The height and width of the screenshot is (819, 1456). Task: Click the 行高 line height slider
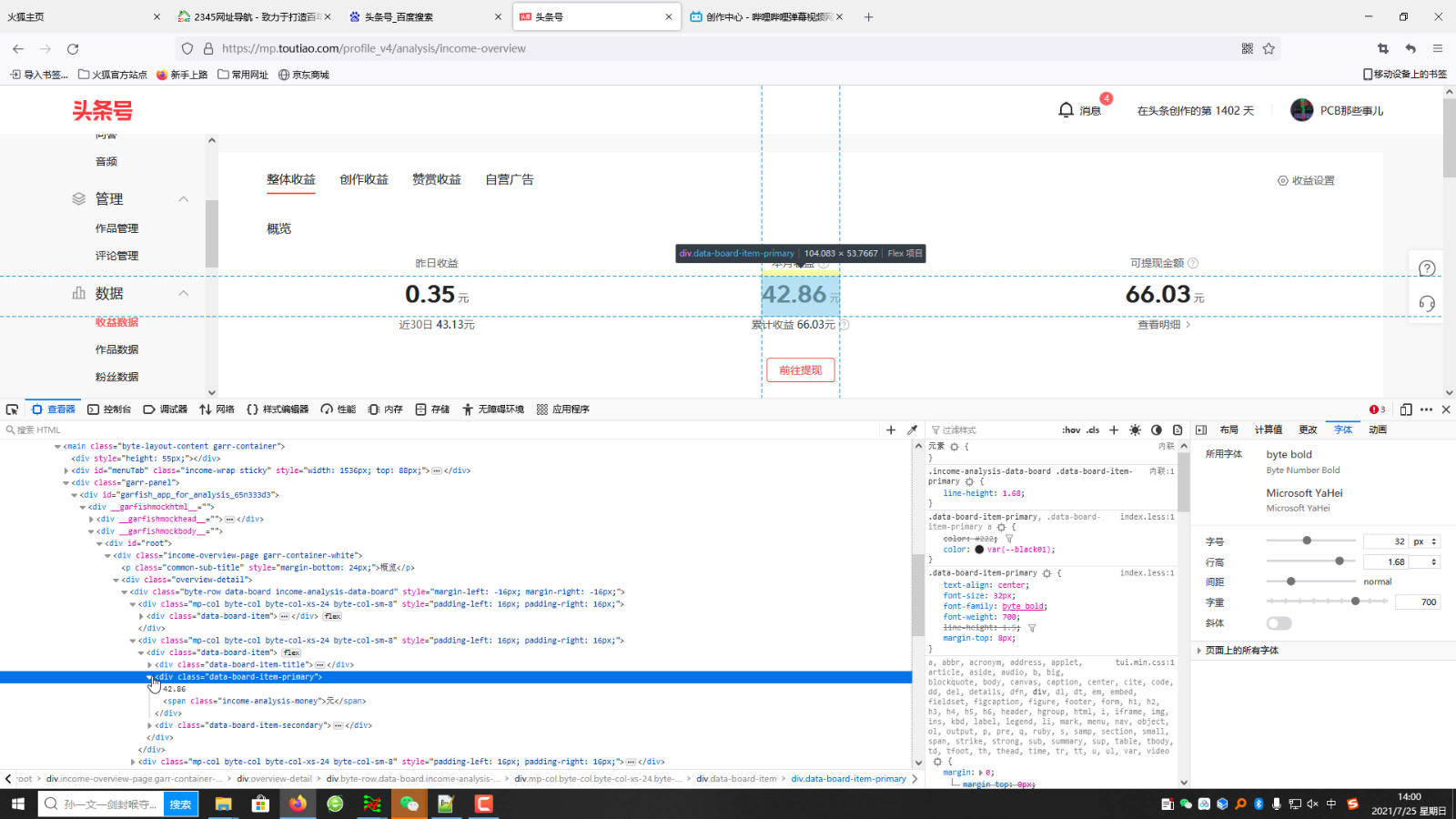click(x=1310, y=561)
